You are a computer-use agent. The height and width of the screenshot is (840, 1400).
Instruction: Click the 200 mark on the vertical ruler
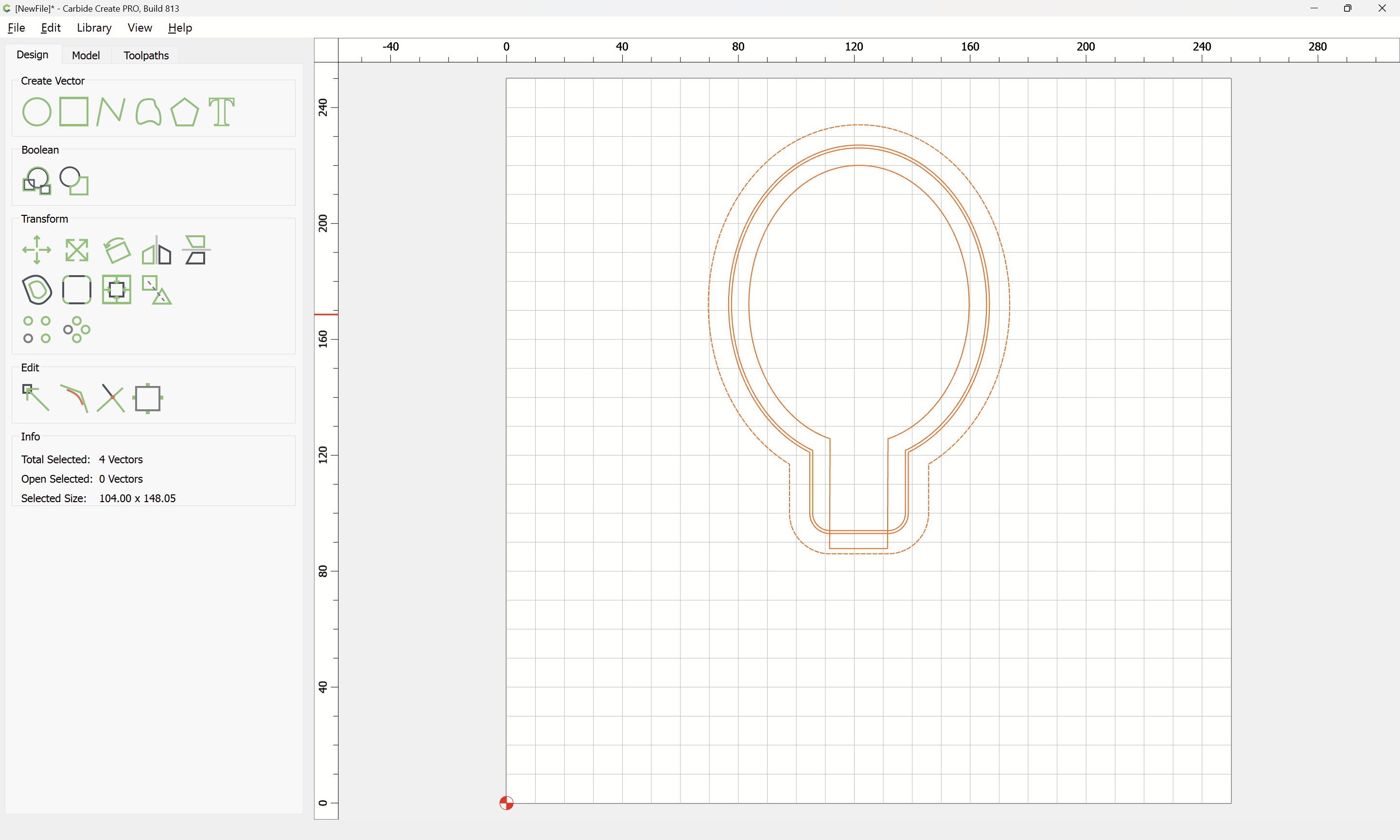pos(323,223)
